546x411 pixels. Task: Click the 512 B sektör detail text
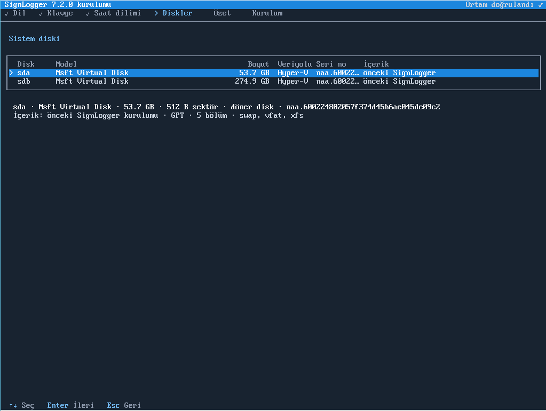point(192,107)
